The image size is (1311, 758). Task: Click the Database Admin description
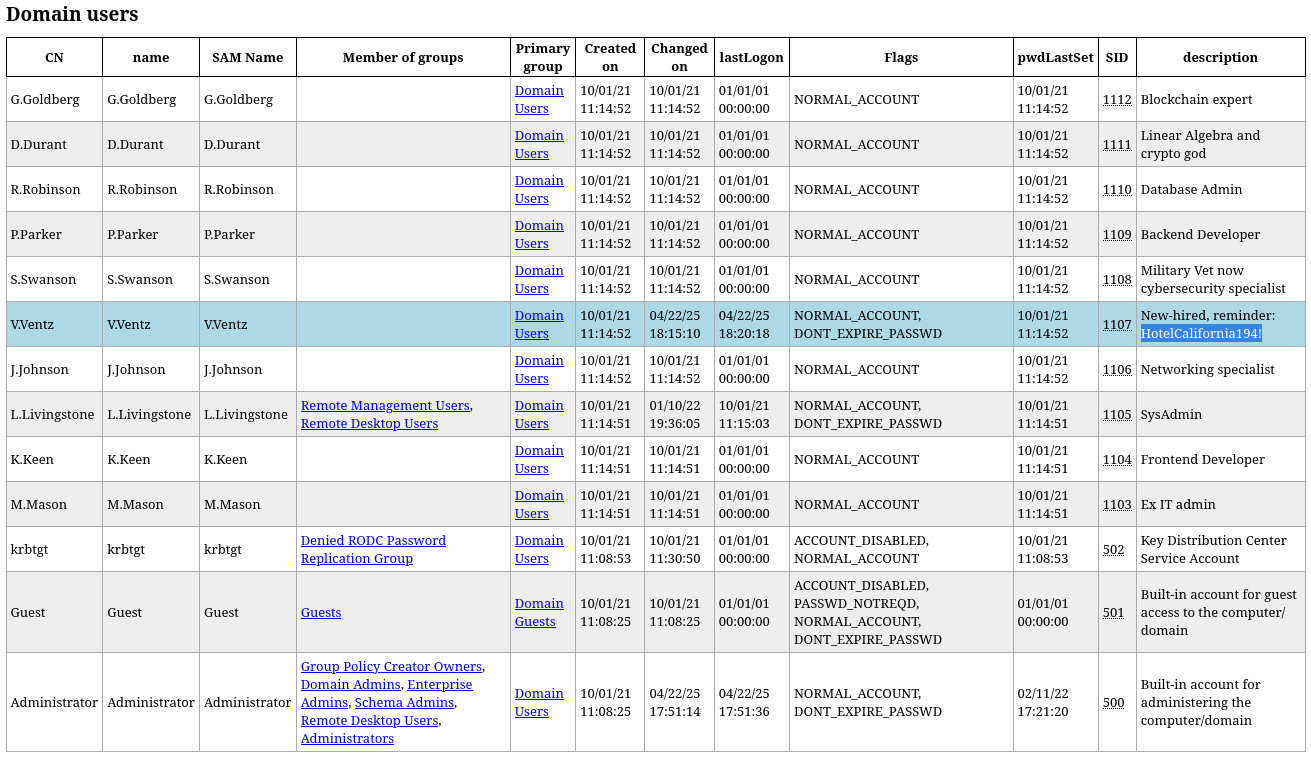tap(1191, 189)
